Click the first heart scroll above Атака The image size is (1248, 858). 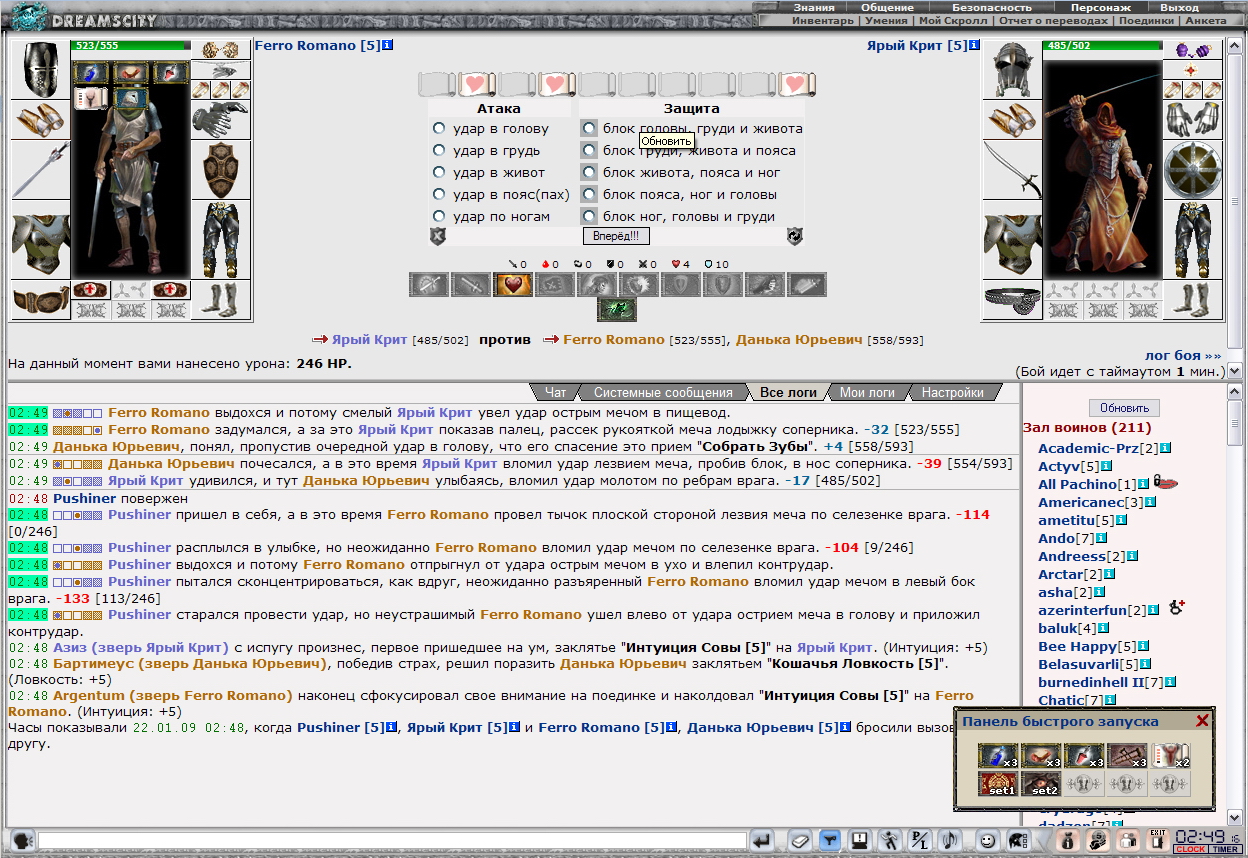click(x=477, y=83)
